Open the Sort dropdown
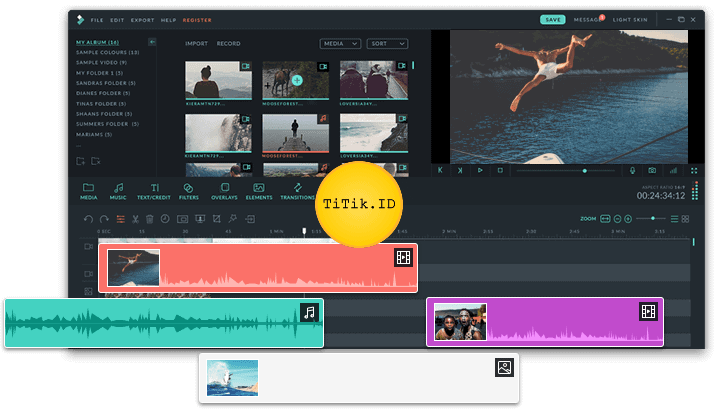The height and width of the screenshot is (409, 718). pos(387,44)
